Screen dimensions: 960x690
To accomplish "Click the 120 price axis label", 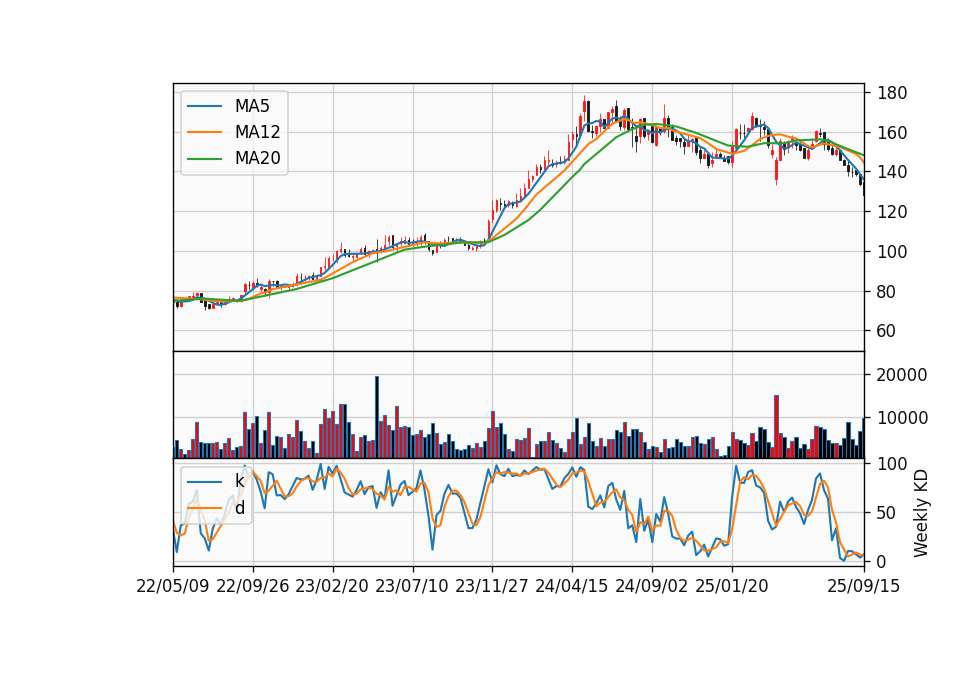I will coord(892,212).
